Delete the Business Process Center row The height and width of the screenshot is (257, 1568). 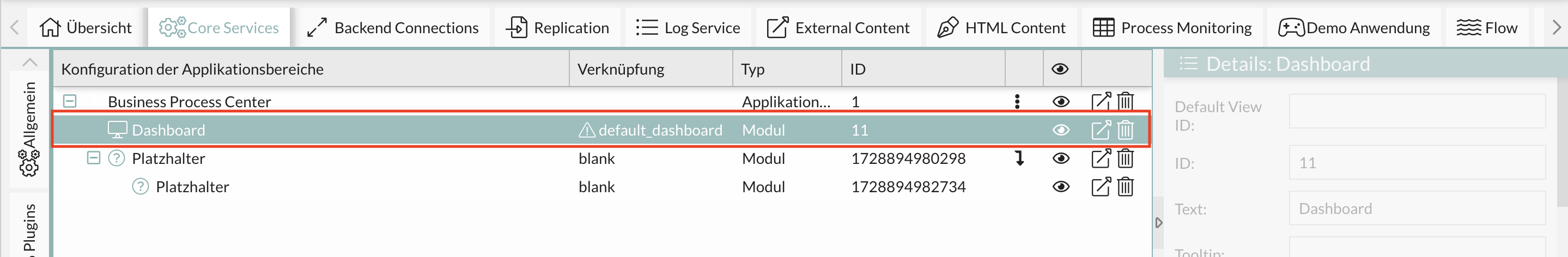pyautogui.click(x=1125, y=101)
